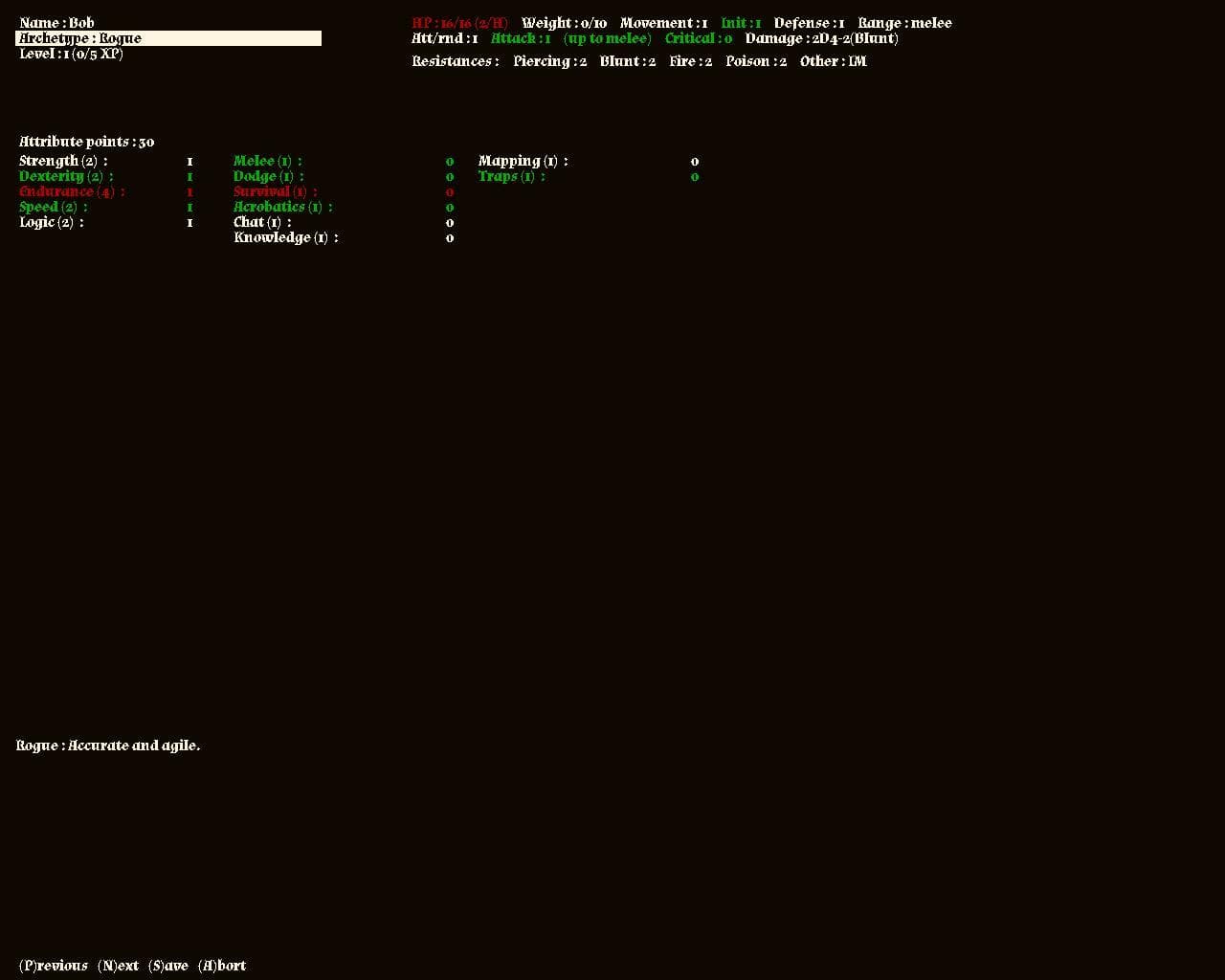Click the value 0 in Mapping row

(695, 162)
